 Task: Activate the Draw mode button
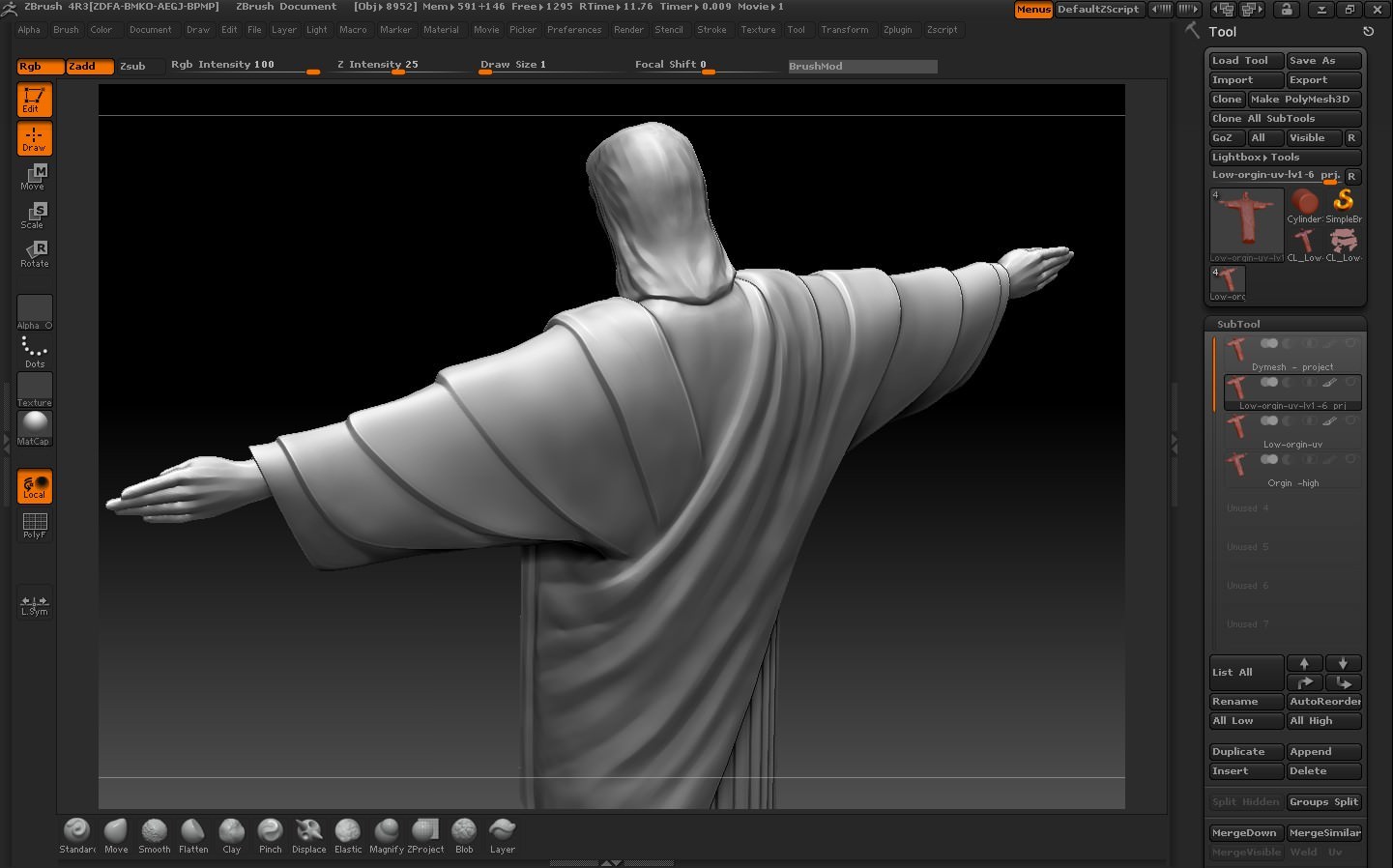tap(34, 139)
